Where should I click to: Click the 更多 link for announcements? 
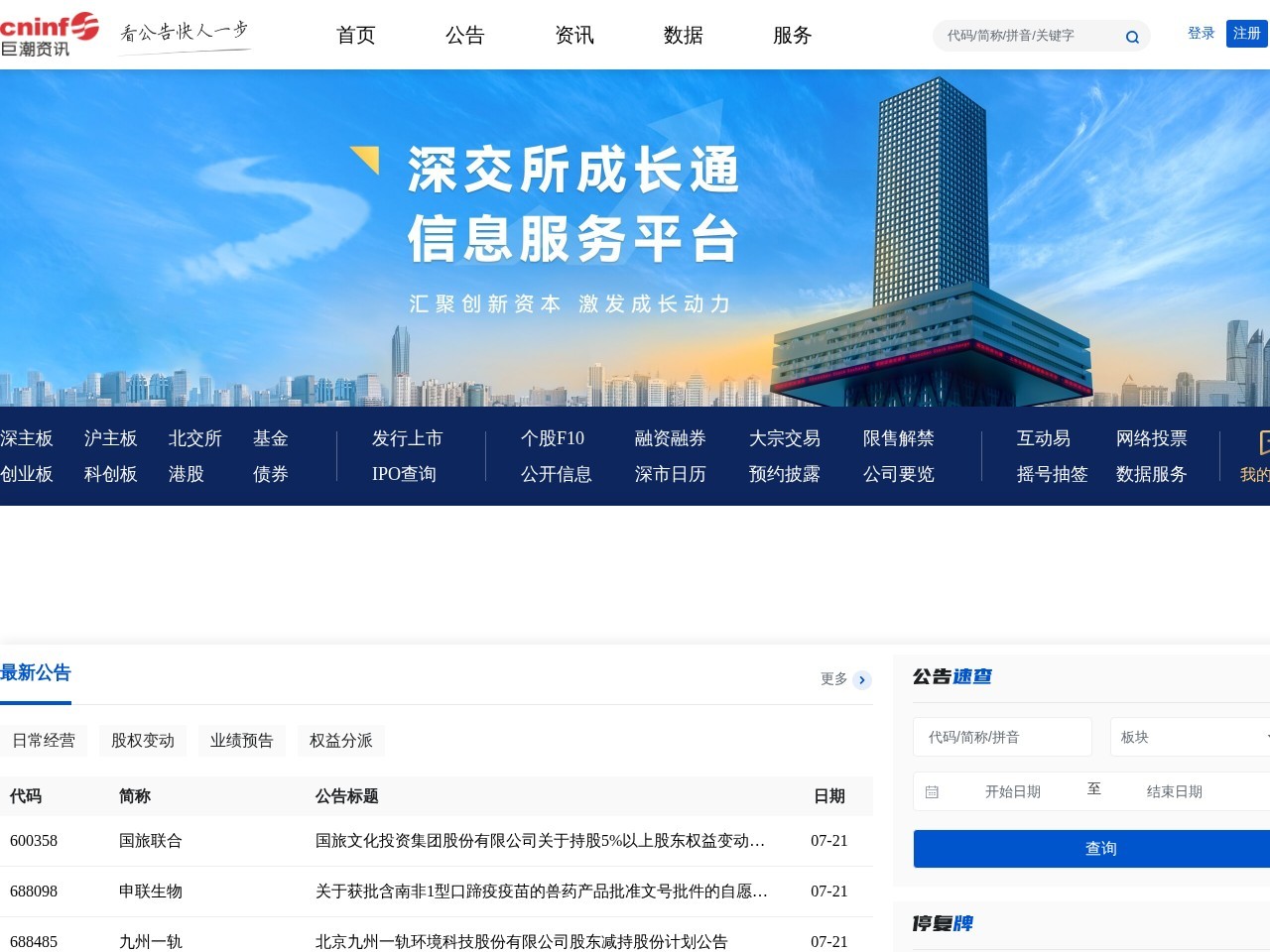[x=834, y=679]
